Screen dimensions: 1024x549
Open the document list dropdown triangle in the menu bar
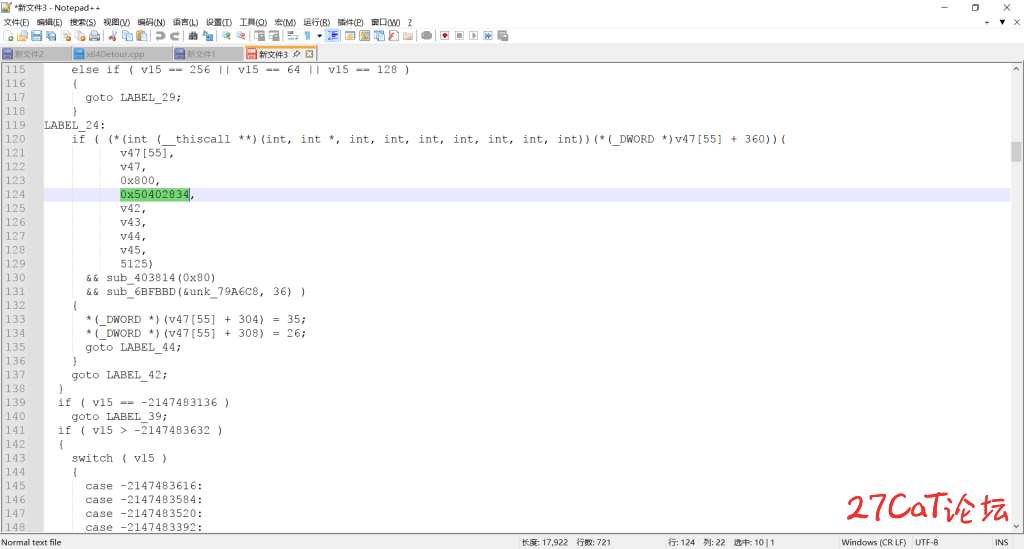pyautogui.click(x=1002, y=22)
